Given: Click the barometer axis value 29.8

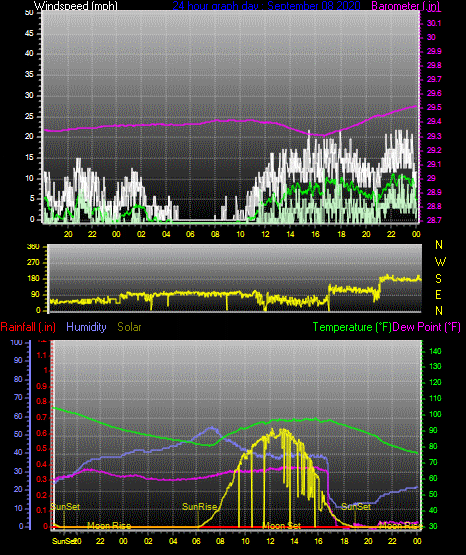Looking at the screenshot, I should tap(434, 65).
